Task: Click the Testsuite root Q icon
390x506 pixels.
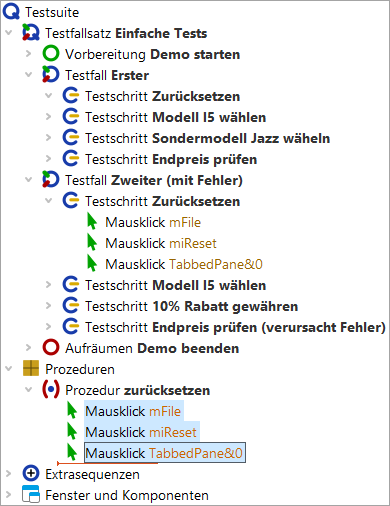Action: pyautogui.click(x=11, y=12)
